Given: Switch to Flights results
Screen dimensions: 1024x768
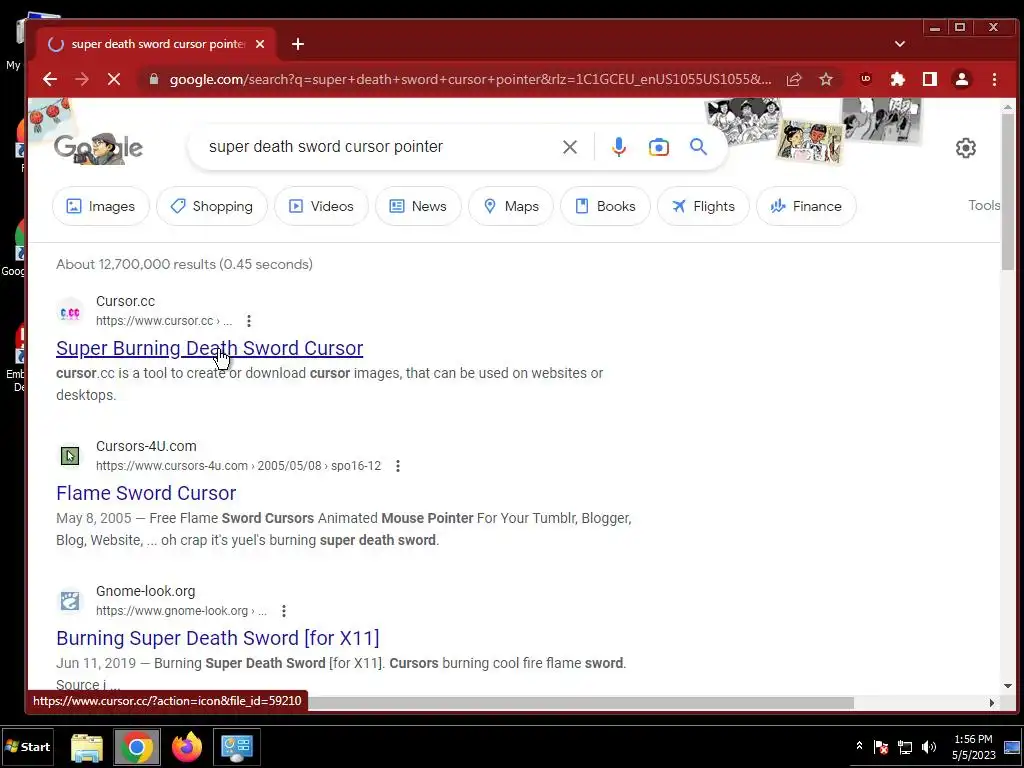Looking at the screenshot, I should (x=703, y=206).
